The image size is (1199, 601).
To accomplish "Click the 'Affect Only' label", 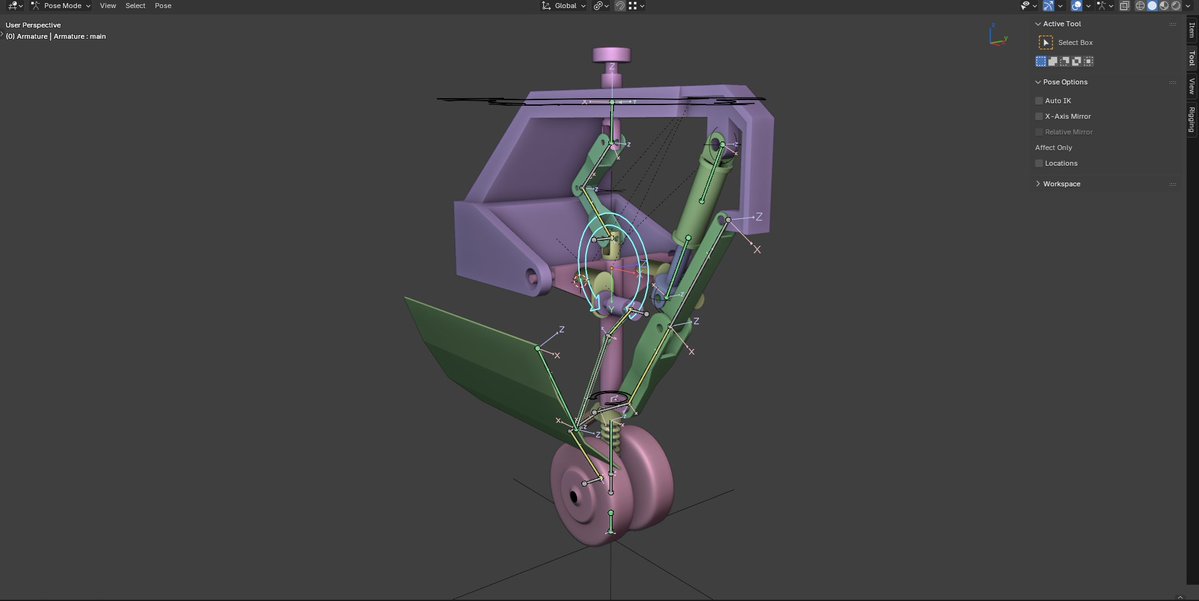I will click(1054, 148).
